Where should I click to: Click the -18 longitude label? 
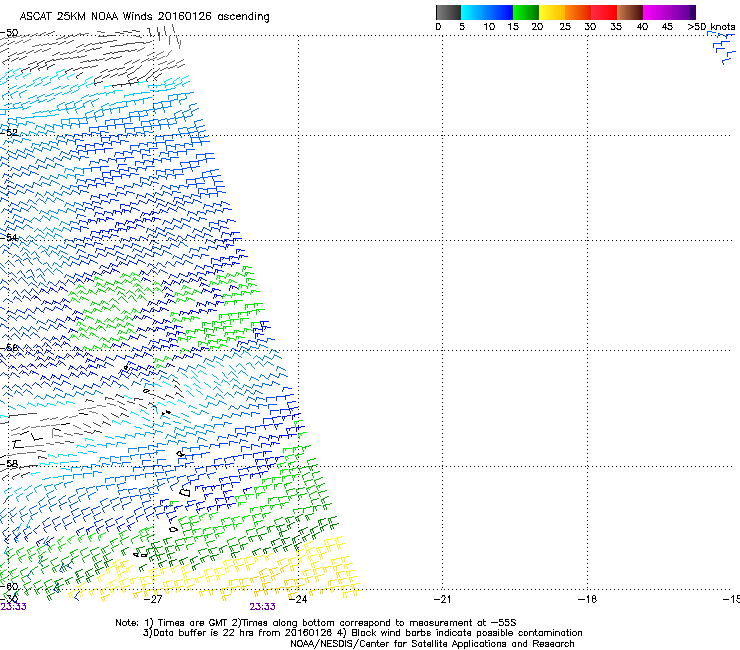click(587, 599)
